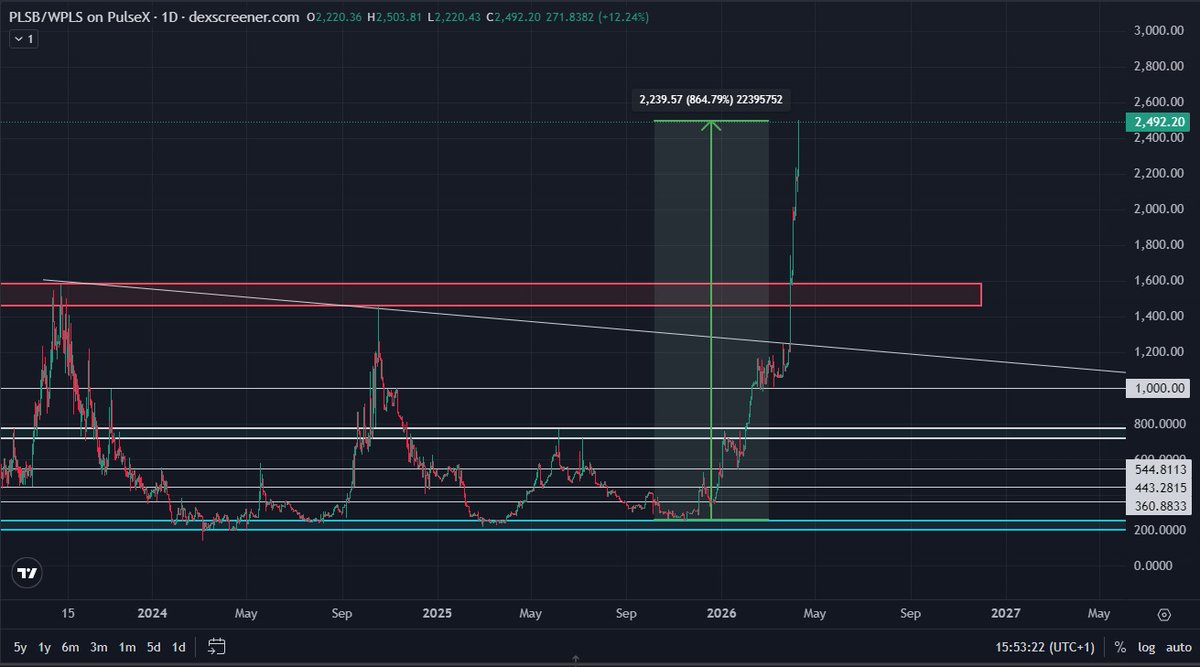Set chart range to 6m

pyautogui.click(x=70, y=647)
